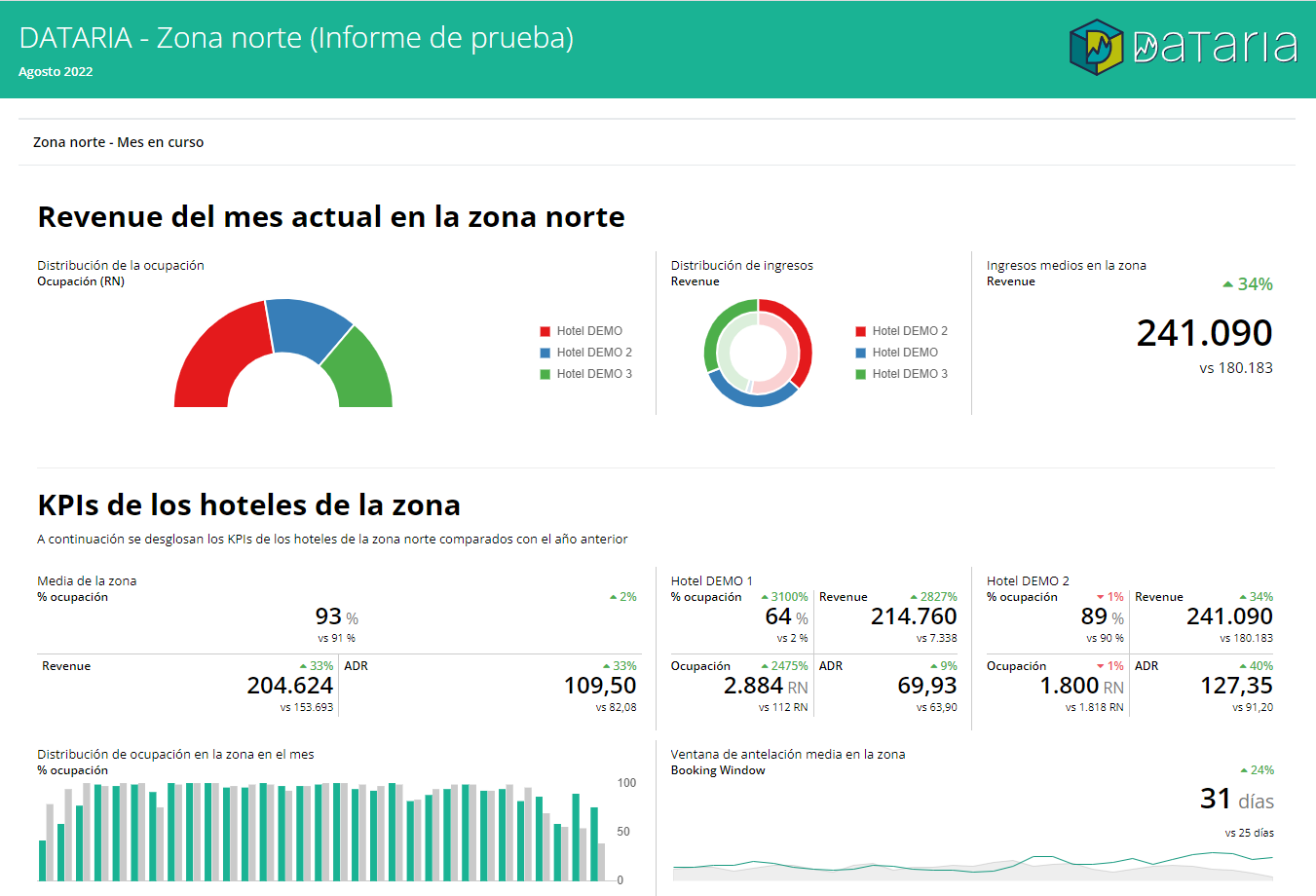Click the 'vs 180.183' comparison under Ingresos medios
Image resolution: width=1316 pixels, height=896 pixels.
[x=1236, y=368]
